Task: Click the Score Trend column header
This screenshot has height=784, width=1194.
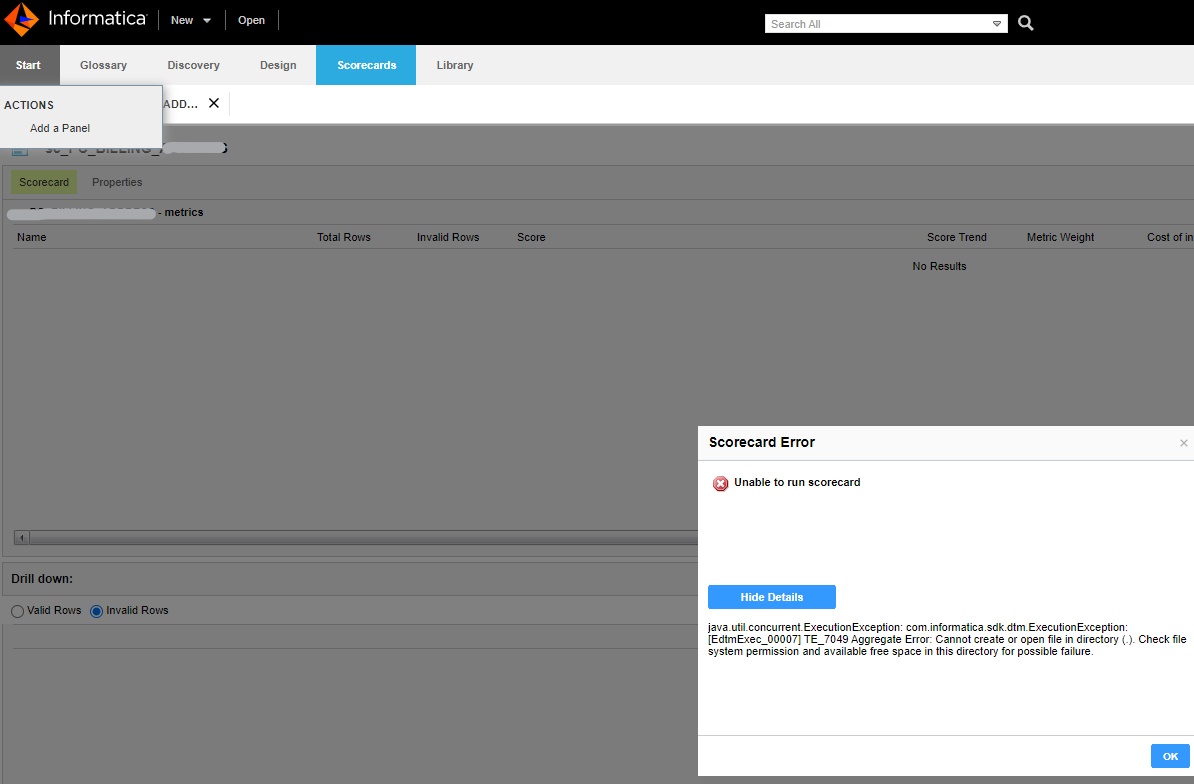Action: coord(956,237)
